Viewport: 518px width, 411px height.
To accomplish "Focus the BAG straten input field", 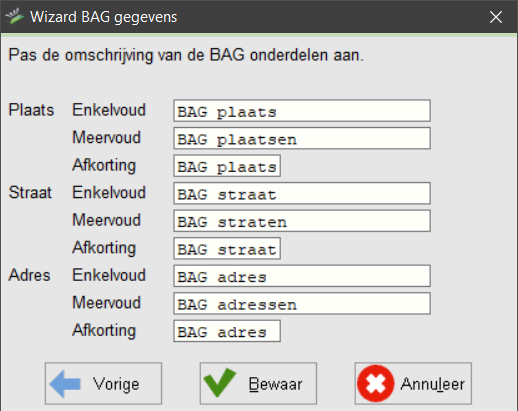I will click(302, 221).
